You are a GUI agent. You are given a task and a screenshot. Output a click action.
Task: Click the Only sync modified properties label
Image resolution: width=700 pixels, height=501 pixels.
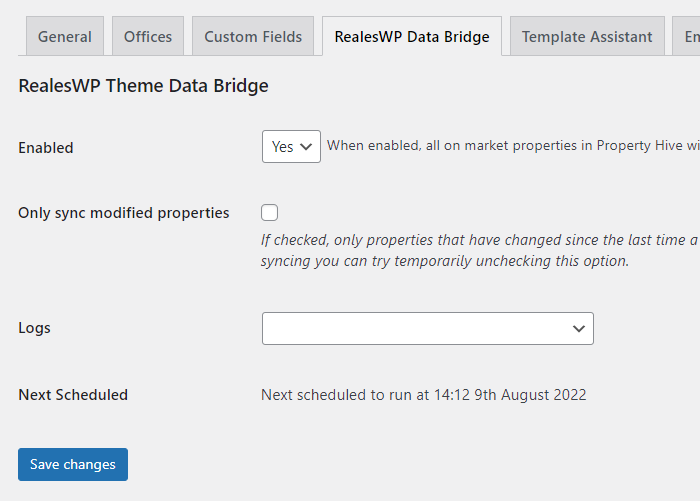click(x=124, y=213)
